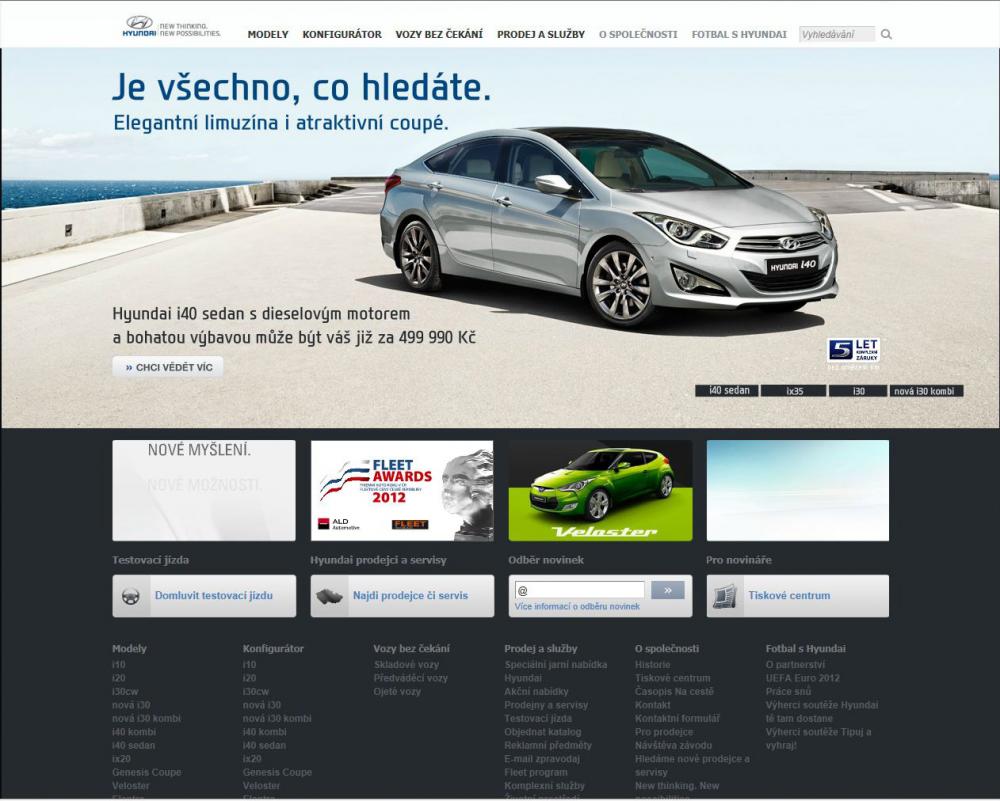
Task: Open the Práce snů footer link
Action: tap(788, 691)
